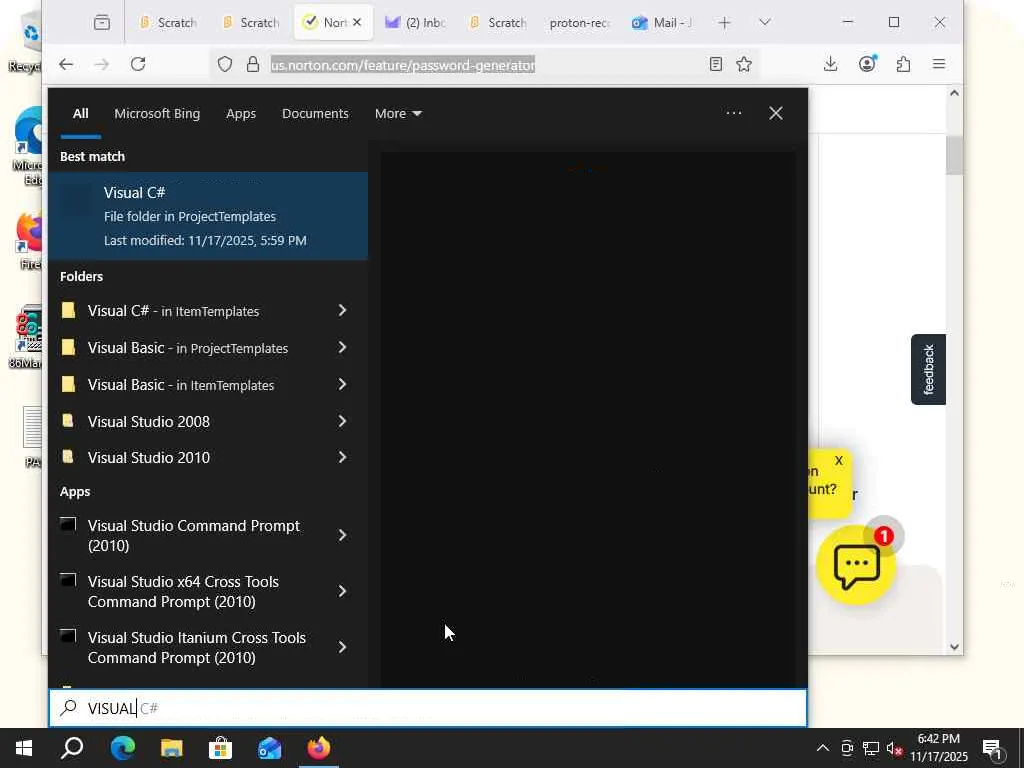Open the yellow Norton chat bubble

(856, 565)
